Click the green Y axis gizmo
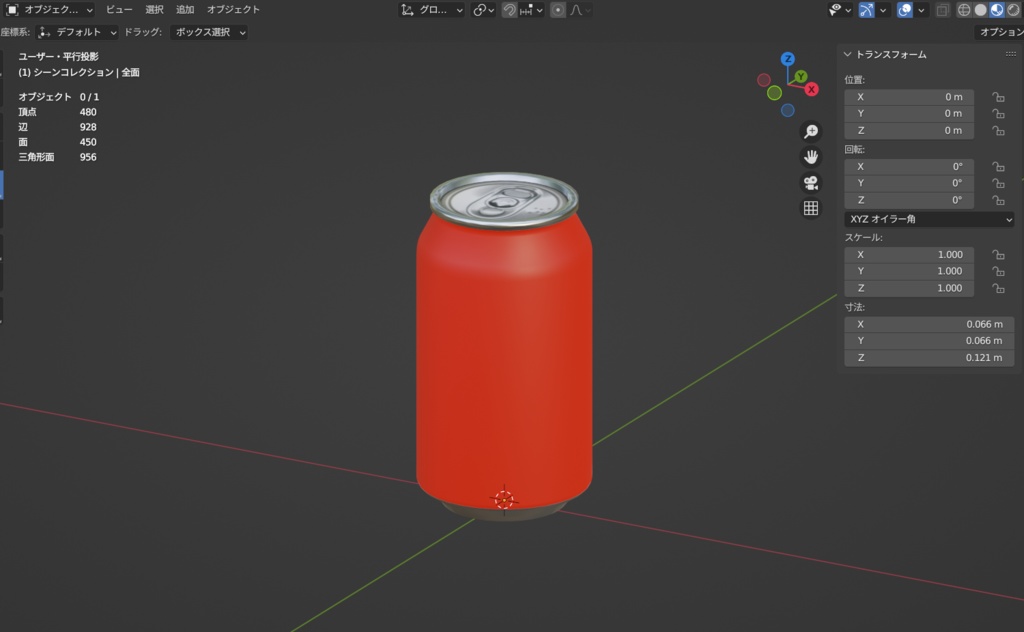The height and width of the screenshot is (632, 1024). [801, 76]
